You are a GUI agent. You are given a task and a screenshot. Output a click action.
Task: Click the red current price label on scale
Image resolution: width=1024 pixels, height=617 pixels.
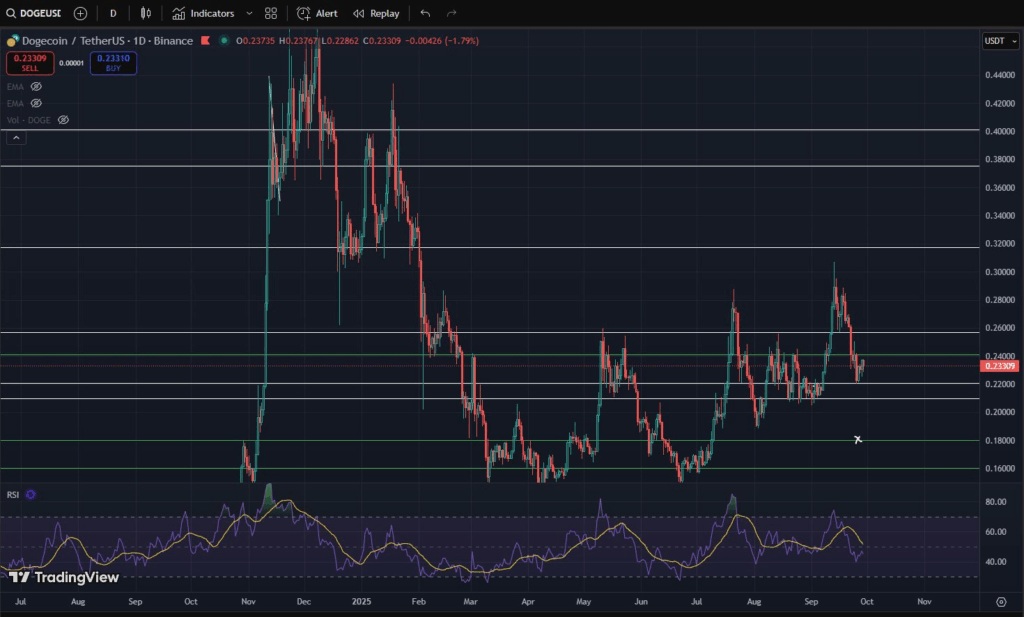point(998,367)
